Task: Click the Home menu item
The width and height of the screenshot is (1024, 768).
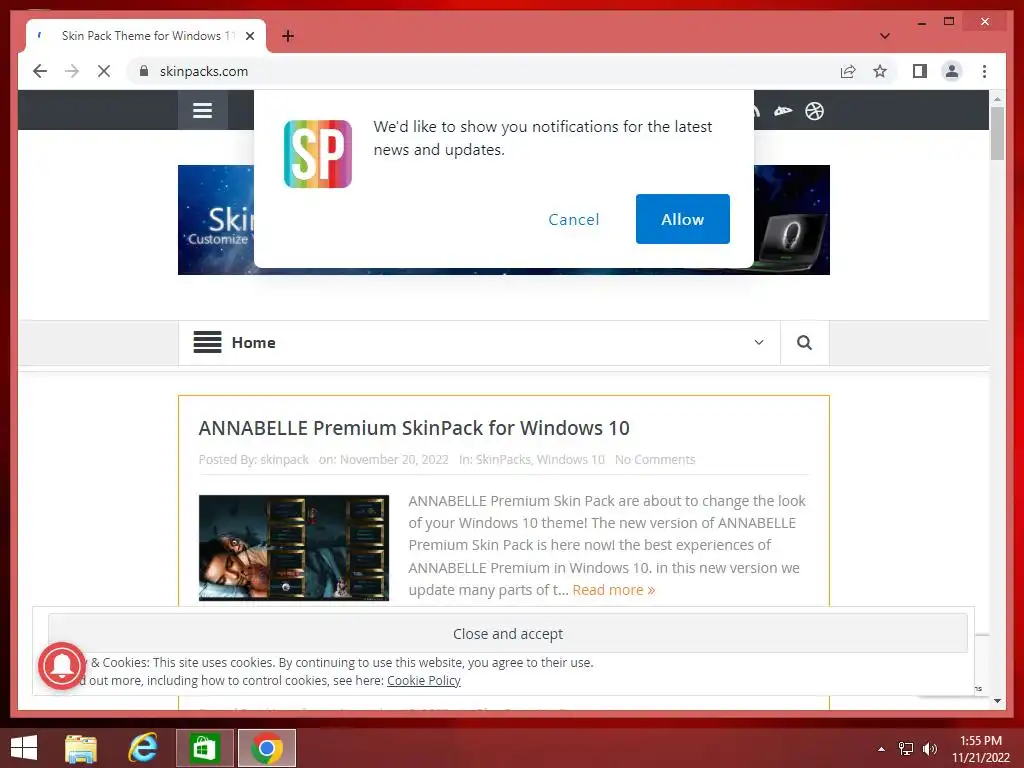Action: (x=253, y=343)
